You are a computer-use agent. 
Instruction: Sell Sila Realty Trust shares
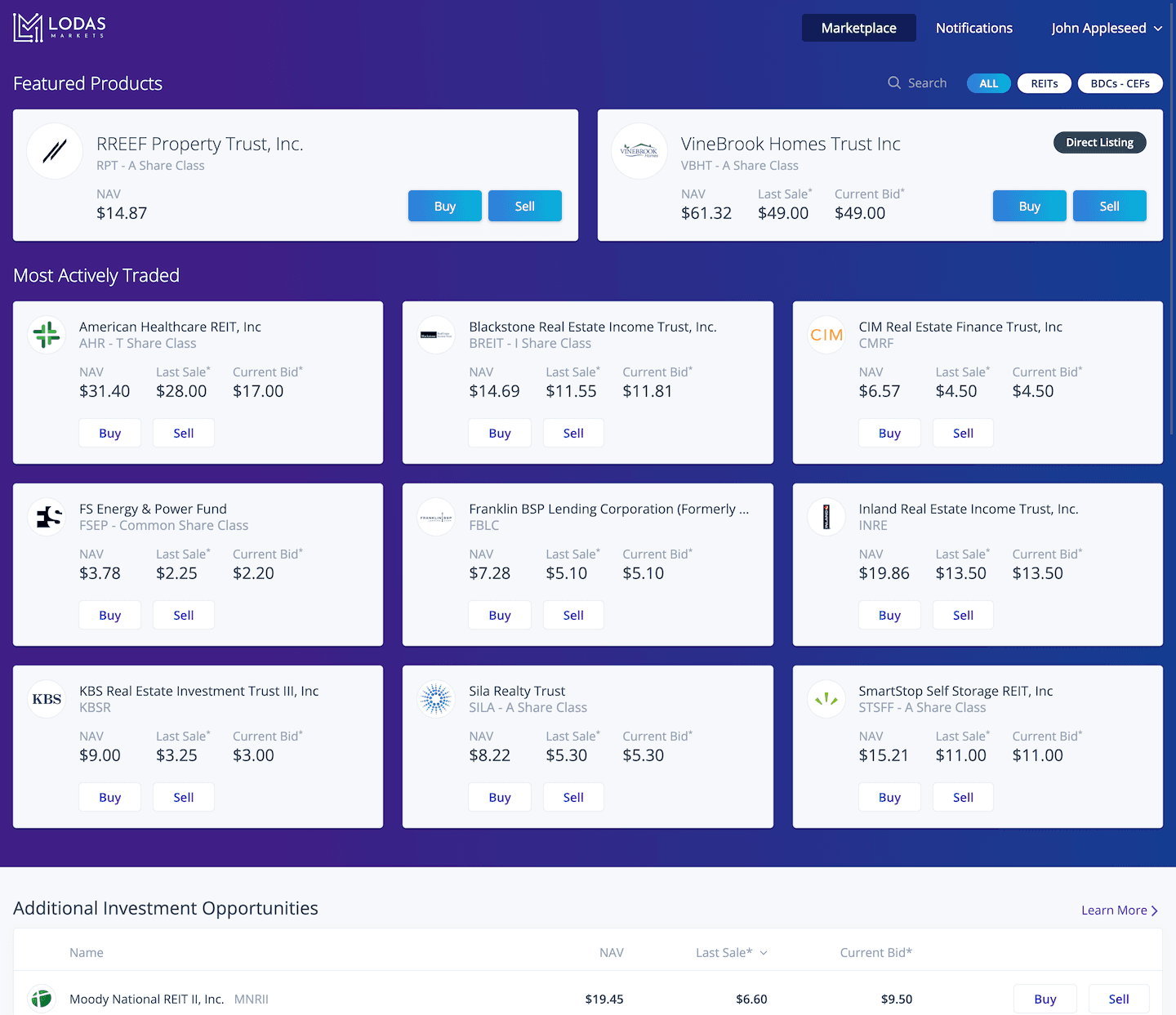coord(573,797)
